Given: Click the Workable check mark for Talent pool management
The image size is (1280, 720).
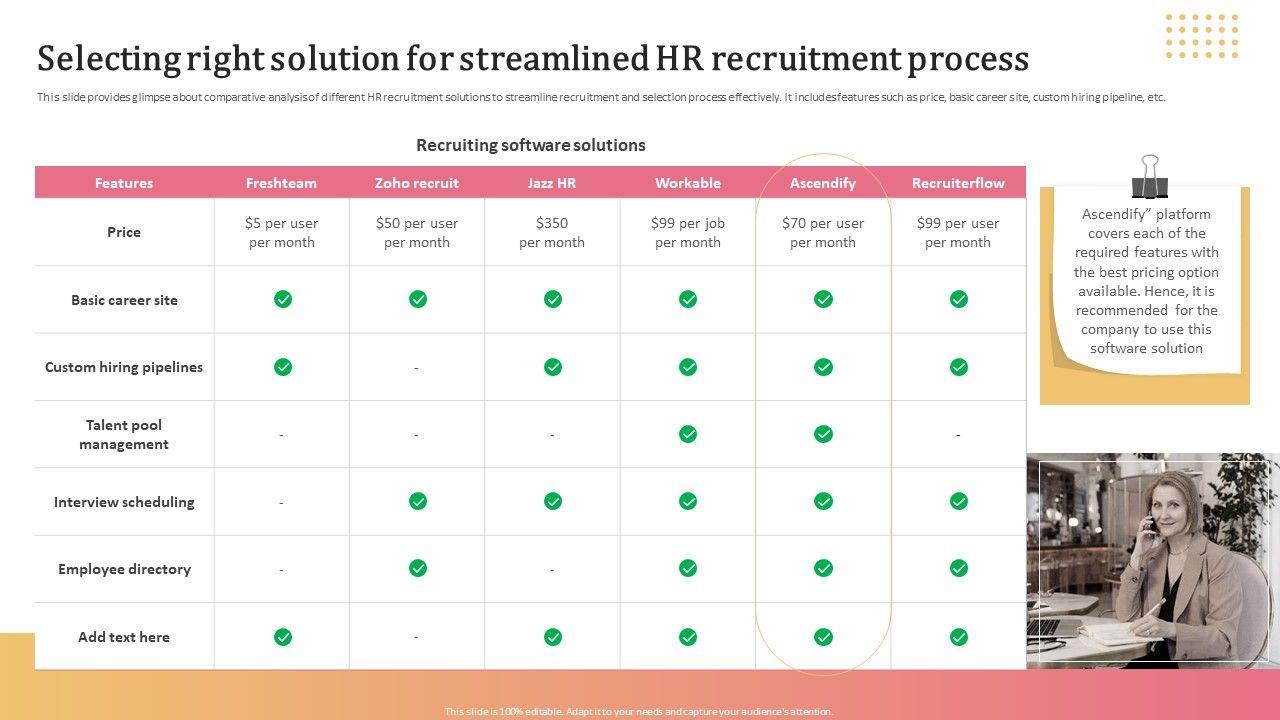Looking at the screenshot, I should (x=688, y=434).
